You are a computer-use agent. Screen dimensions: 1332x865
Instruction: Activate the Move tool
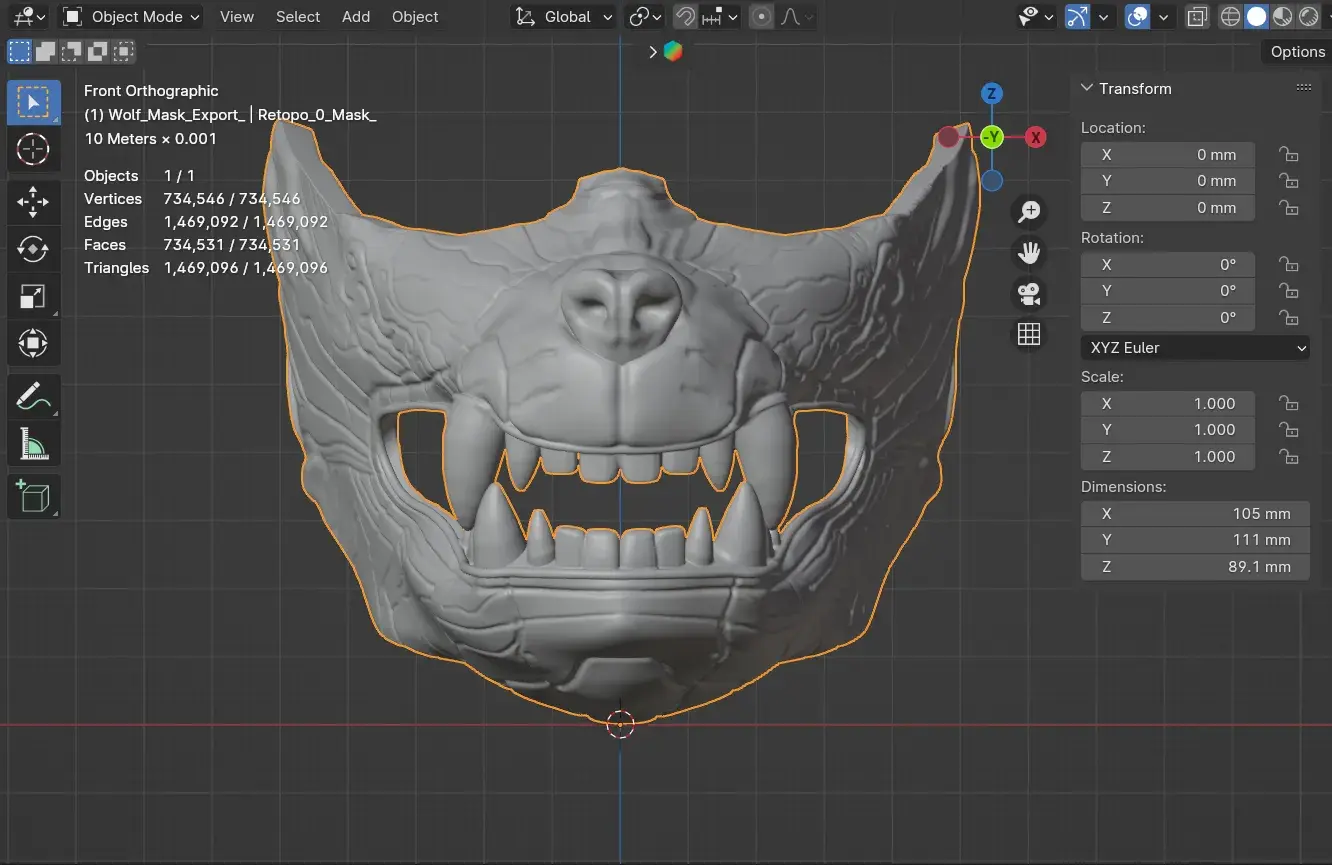pos(33,202)
